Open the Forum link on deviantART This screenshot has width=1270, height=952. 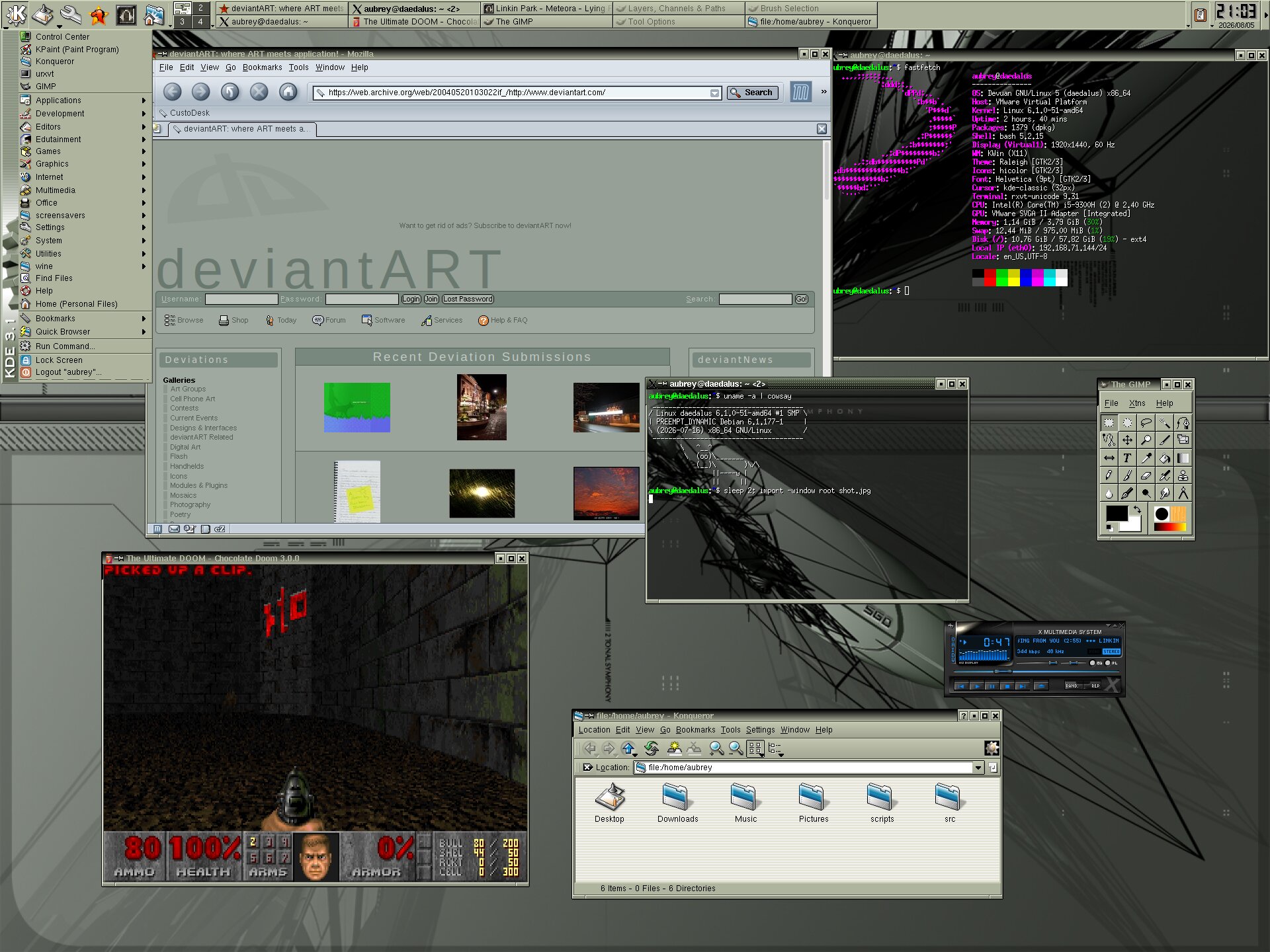pos(329,321)
